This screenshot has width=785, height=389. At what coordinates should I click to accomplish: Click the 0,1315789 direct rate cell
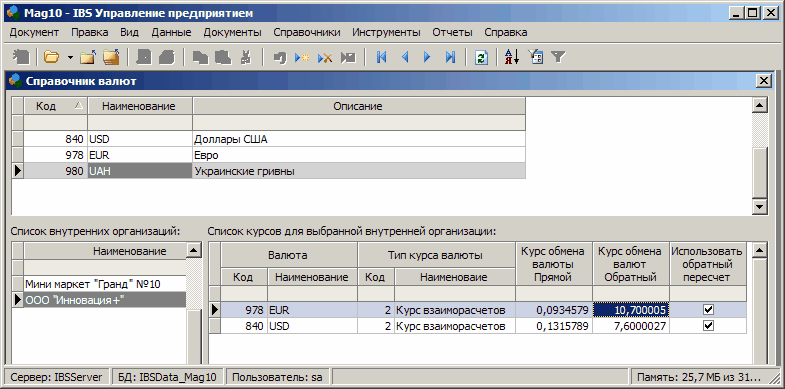(x=554, y=326)
